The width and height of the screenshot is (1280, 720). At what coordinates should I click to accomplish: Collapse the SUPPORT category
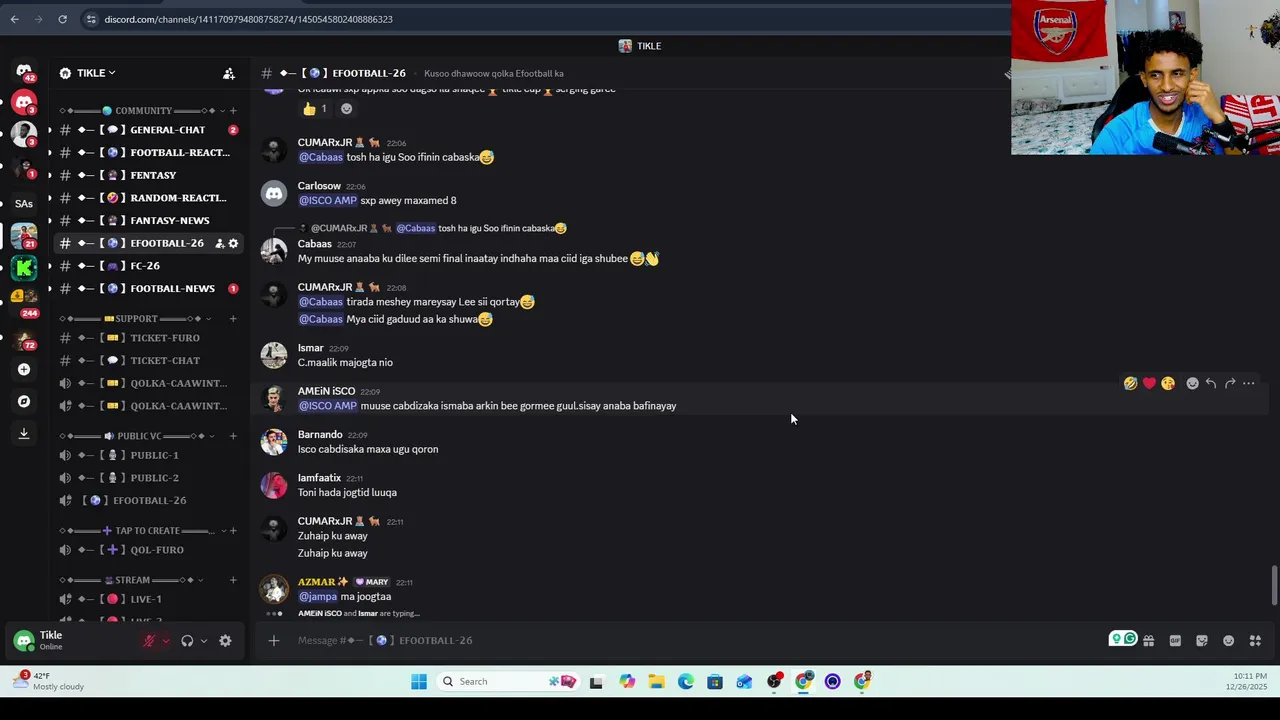pos(136,319)
